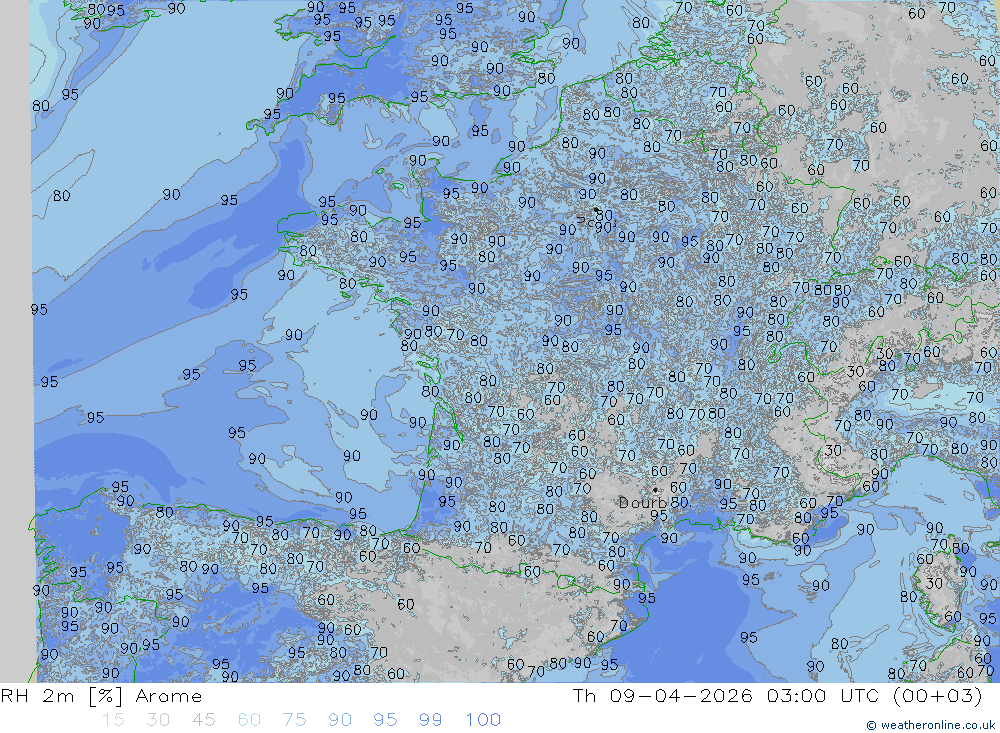Select the legend value 45

[203, 720]
